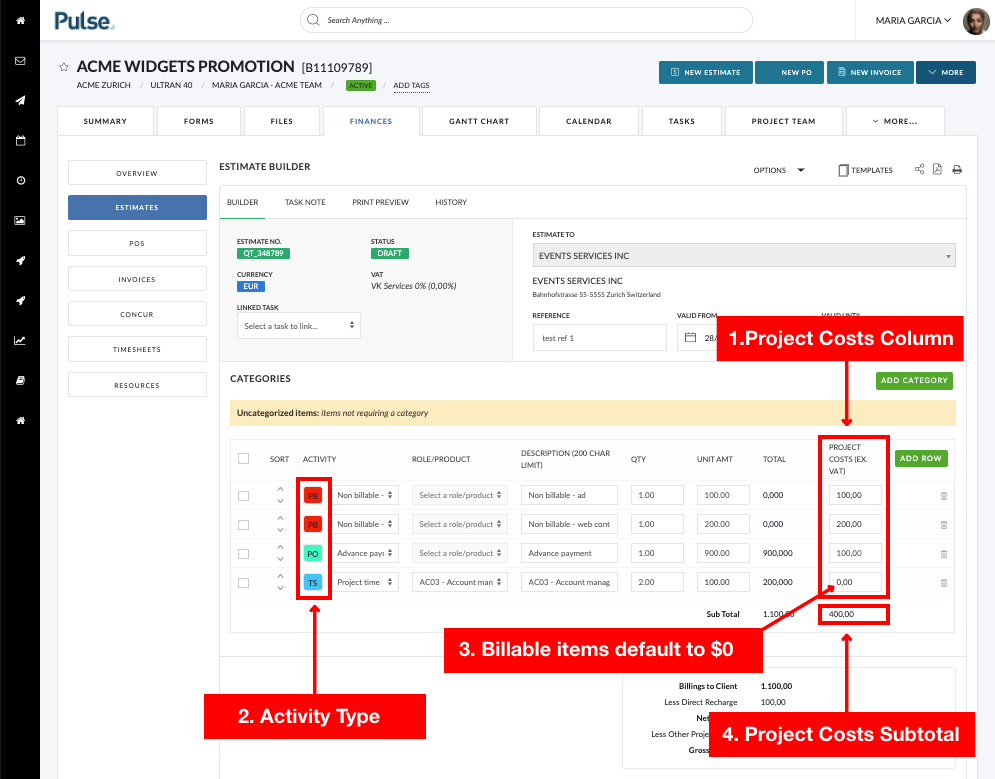Open the Project time activity dropdown
Screen dimensions: 995x779
364,582
